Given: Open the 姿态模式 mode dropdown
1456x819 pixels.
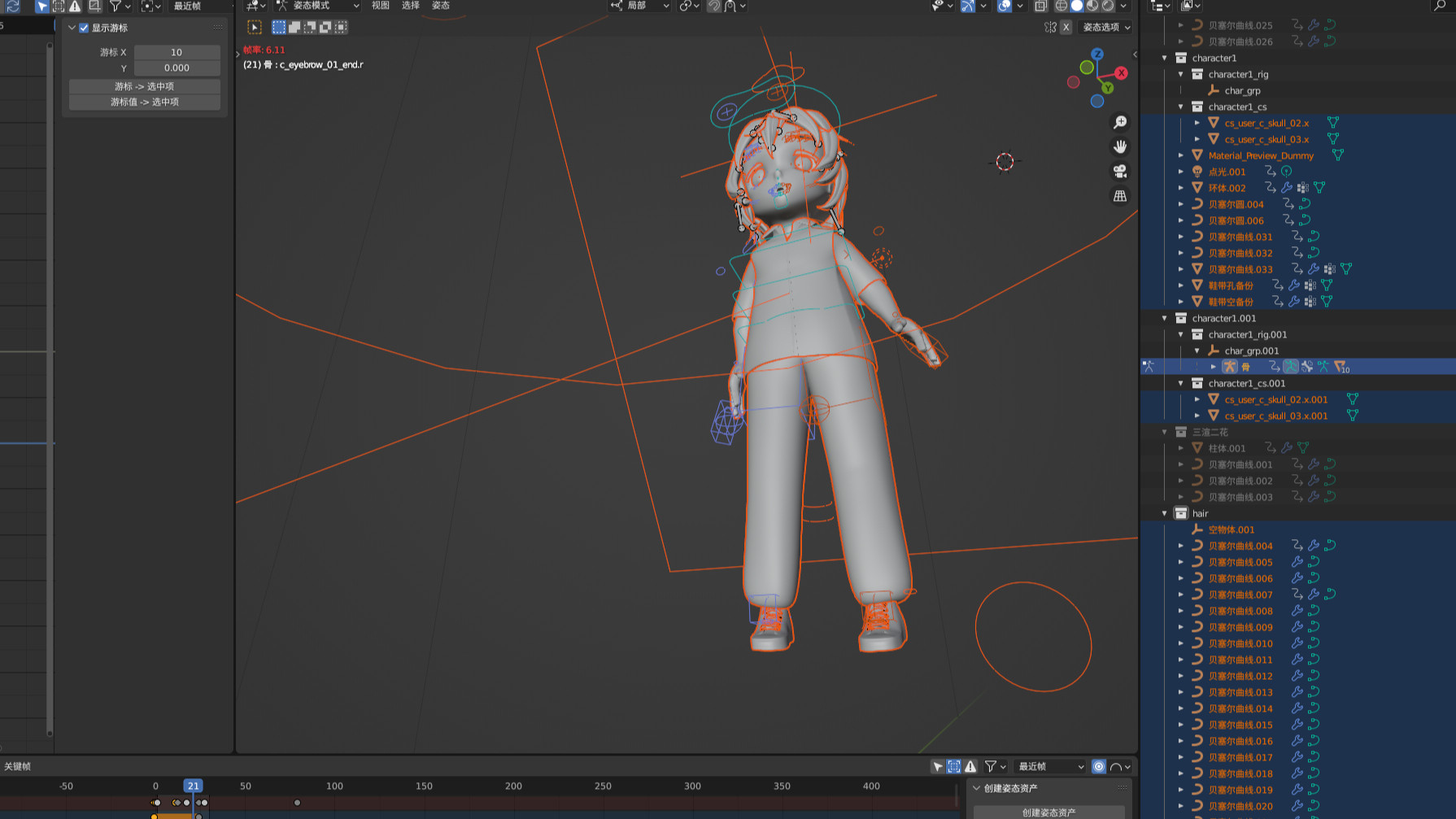Looking at the screenshot, I should tap(317, 6).
